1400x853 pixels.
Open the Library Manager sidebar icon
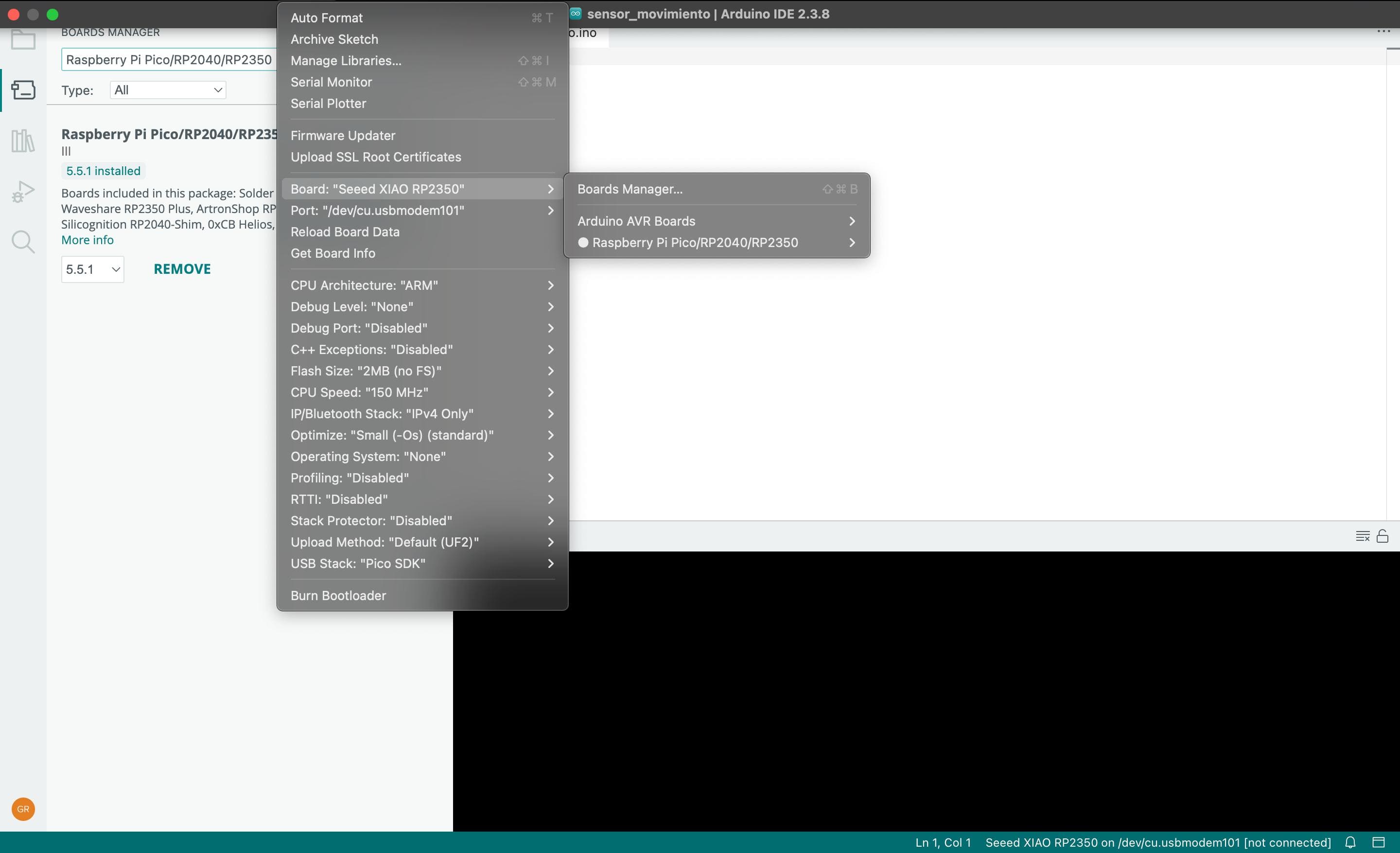point(23,141)
